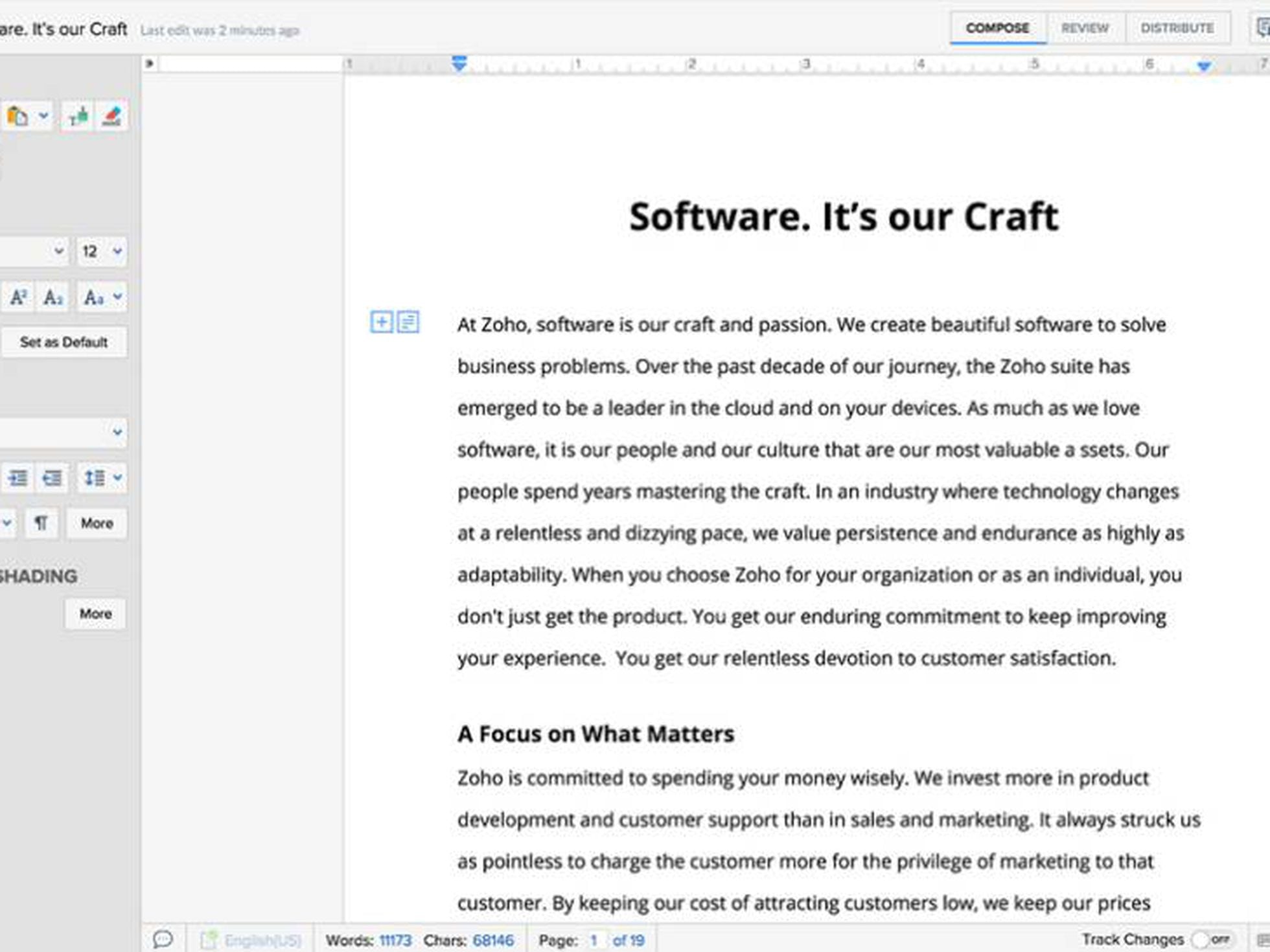Switch to the REVIEW tab

coord(1085,28)
